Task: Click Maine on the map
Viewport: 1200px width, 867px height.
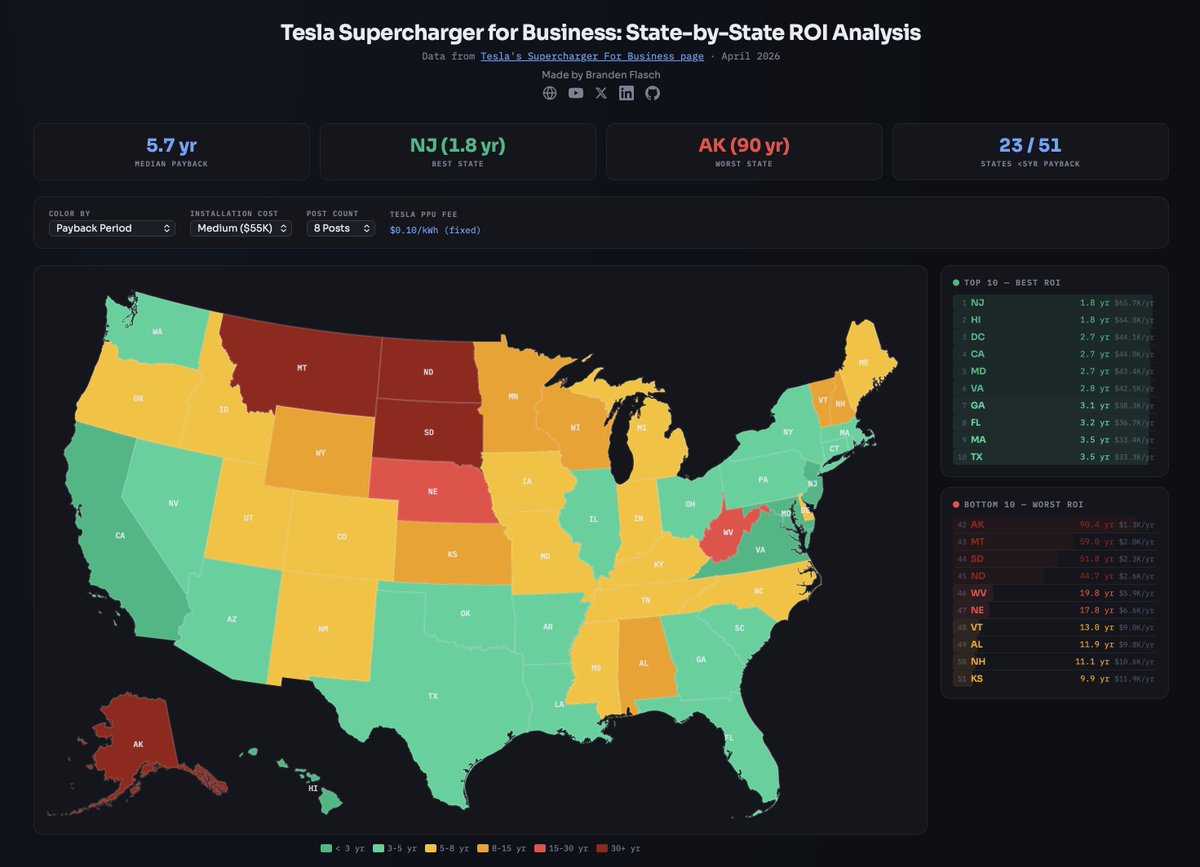Action: point(863,361)
